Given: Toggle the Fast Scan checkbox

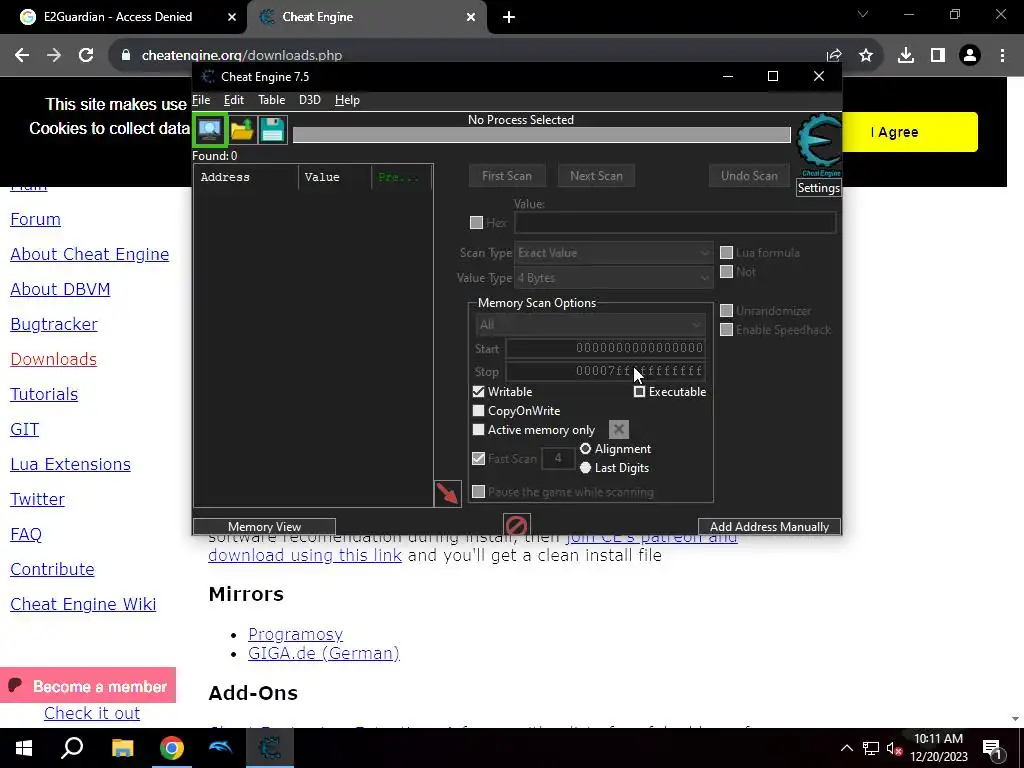Looking at the screenshot, I should [479, 458].
